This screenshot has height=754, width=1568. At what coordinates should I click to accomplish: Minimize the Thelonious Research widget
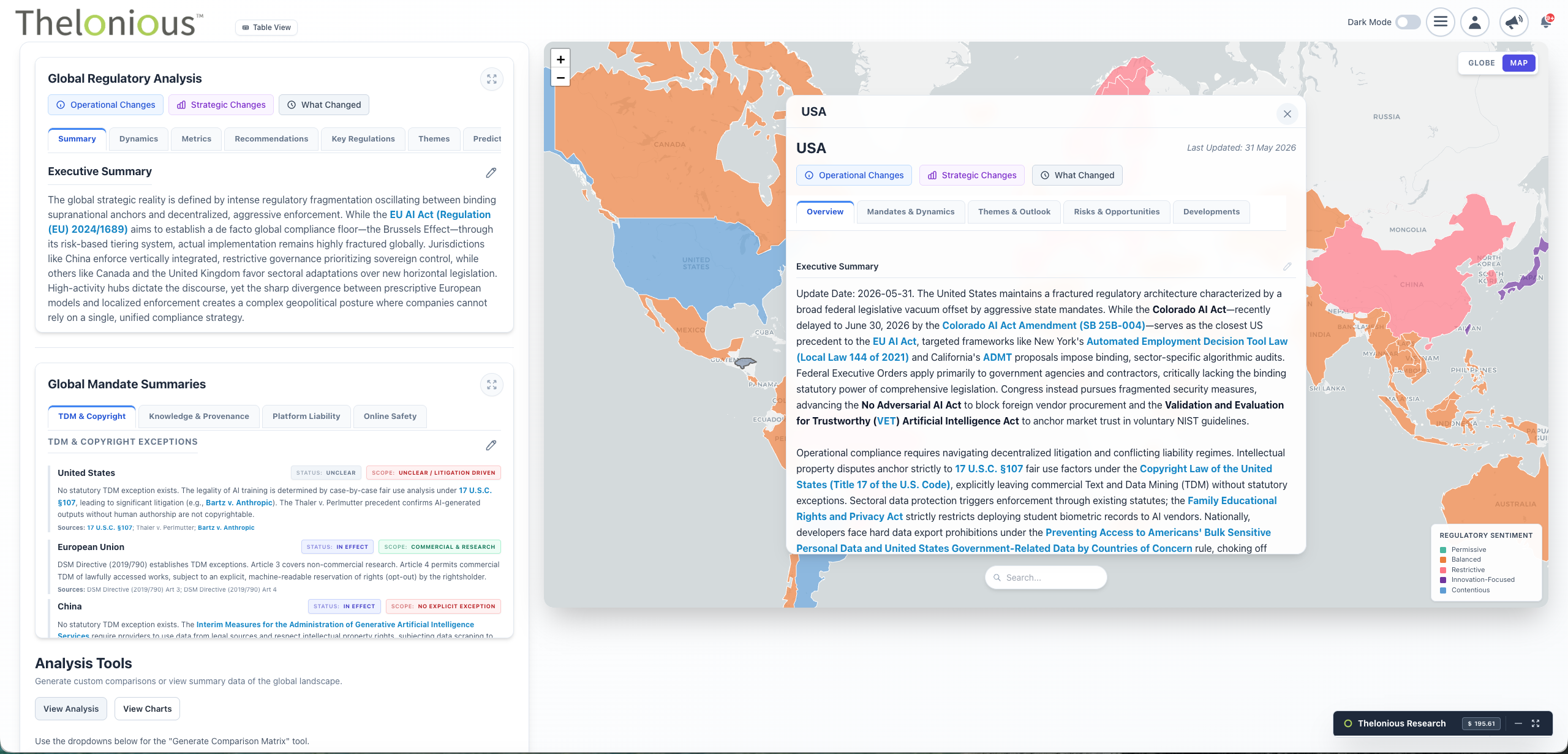(x=1518, y=723)
